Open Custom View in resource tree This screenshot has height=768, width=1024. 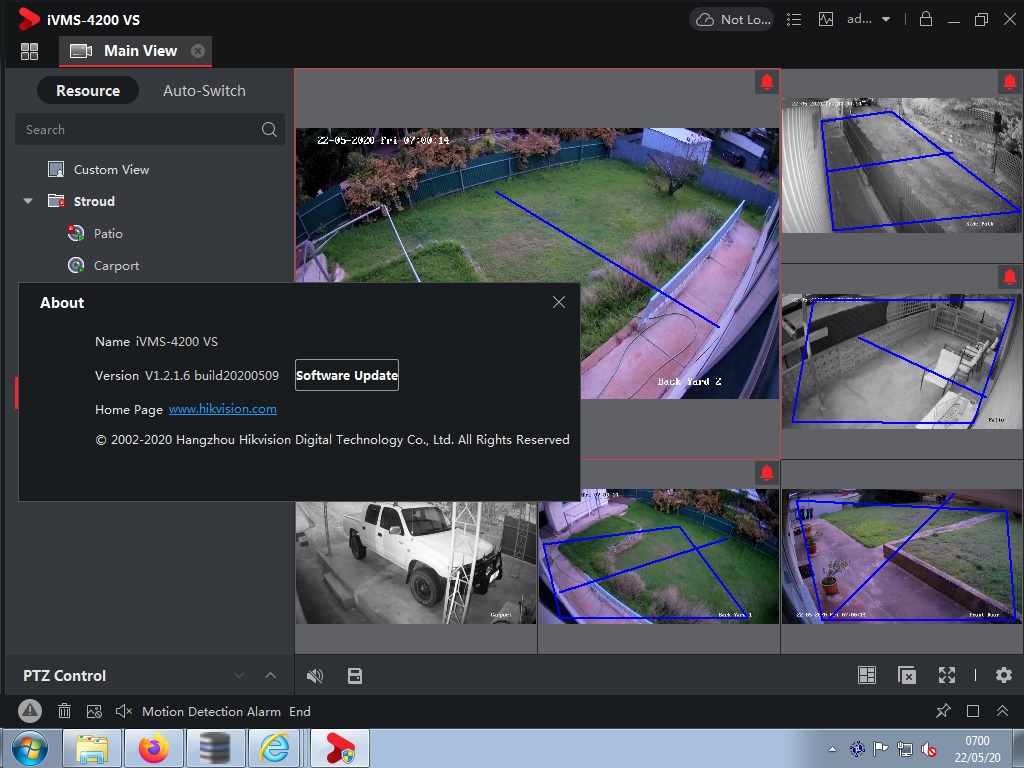[x=99, y=170]
